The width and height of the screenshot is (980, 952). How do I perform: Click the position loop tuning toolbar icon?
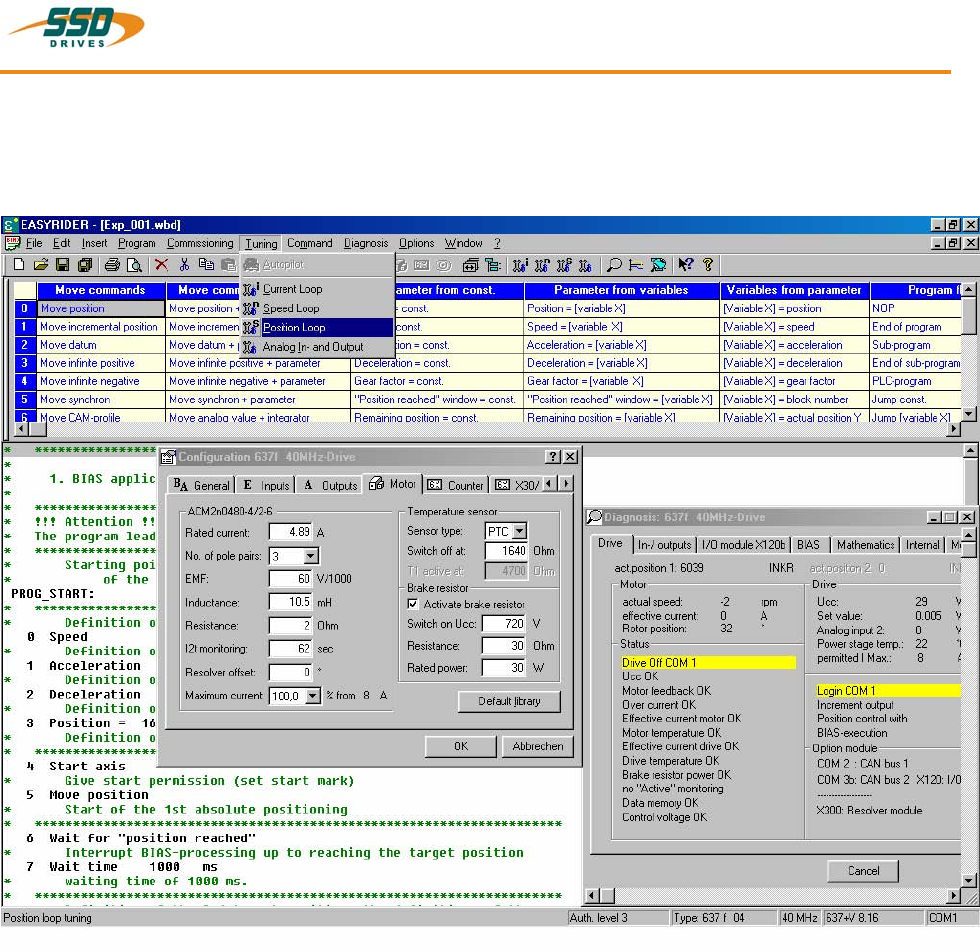pyautogui.click(x=564, y=265)
